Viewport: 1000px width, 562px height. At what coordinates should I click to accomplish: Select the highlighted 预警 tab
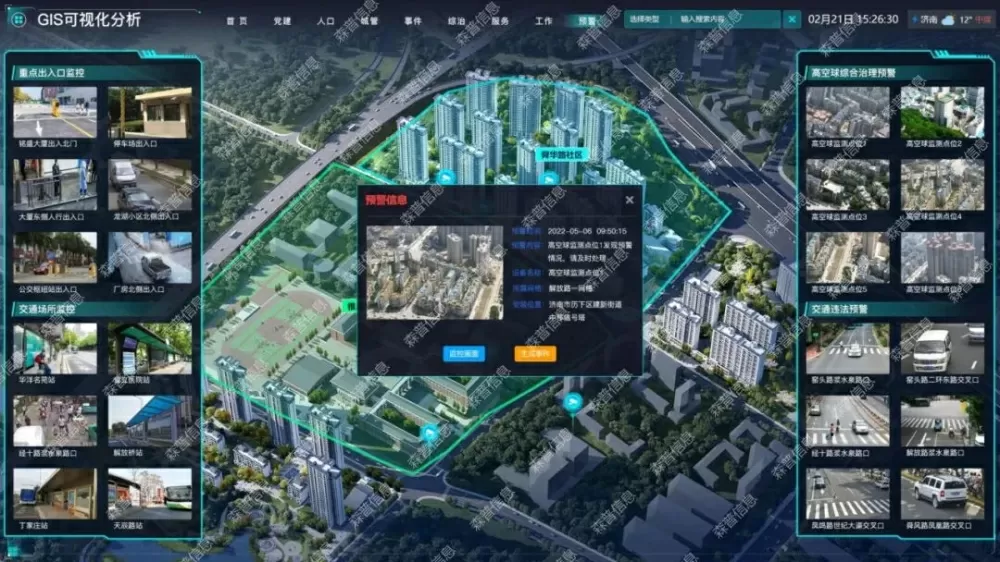point(587,20)
